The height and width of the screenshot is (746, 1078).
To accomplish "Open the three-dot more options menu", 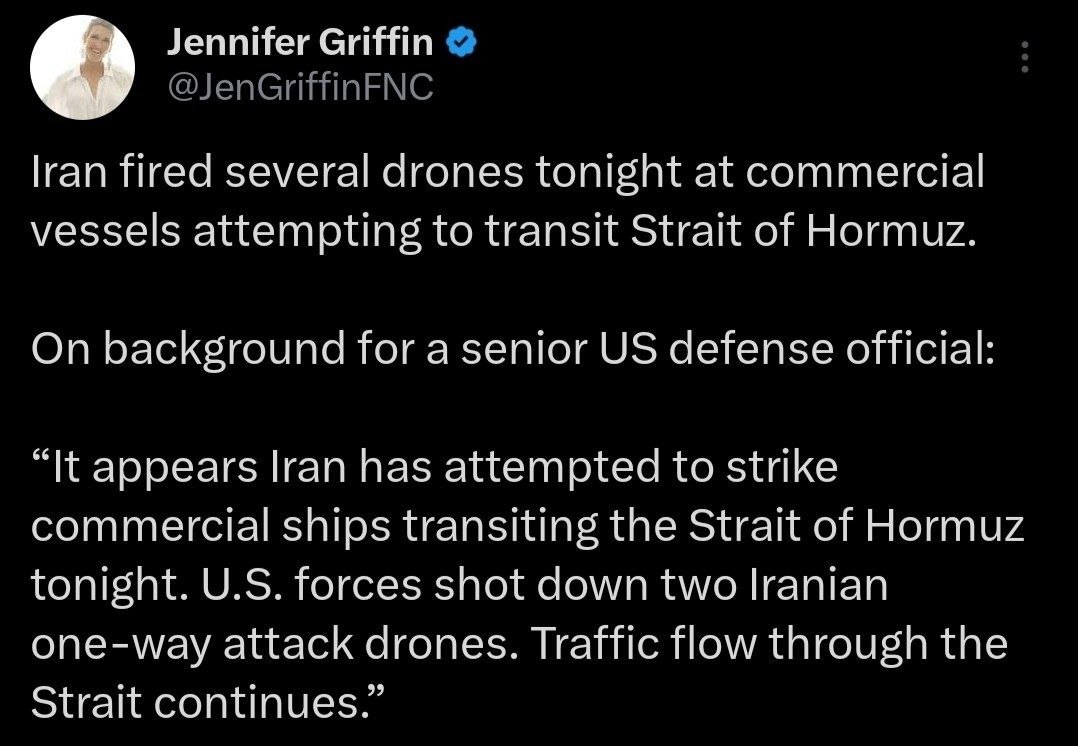I will coord(1024,57).
